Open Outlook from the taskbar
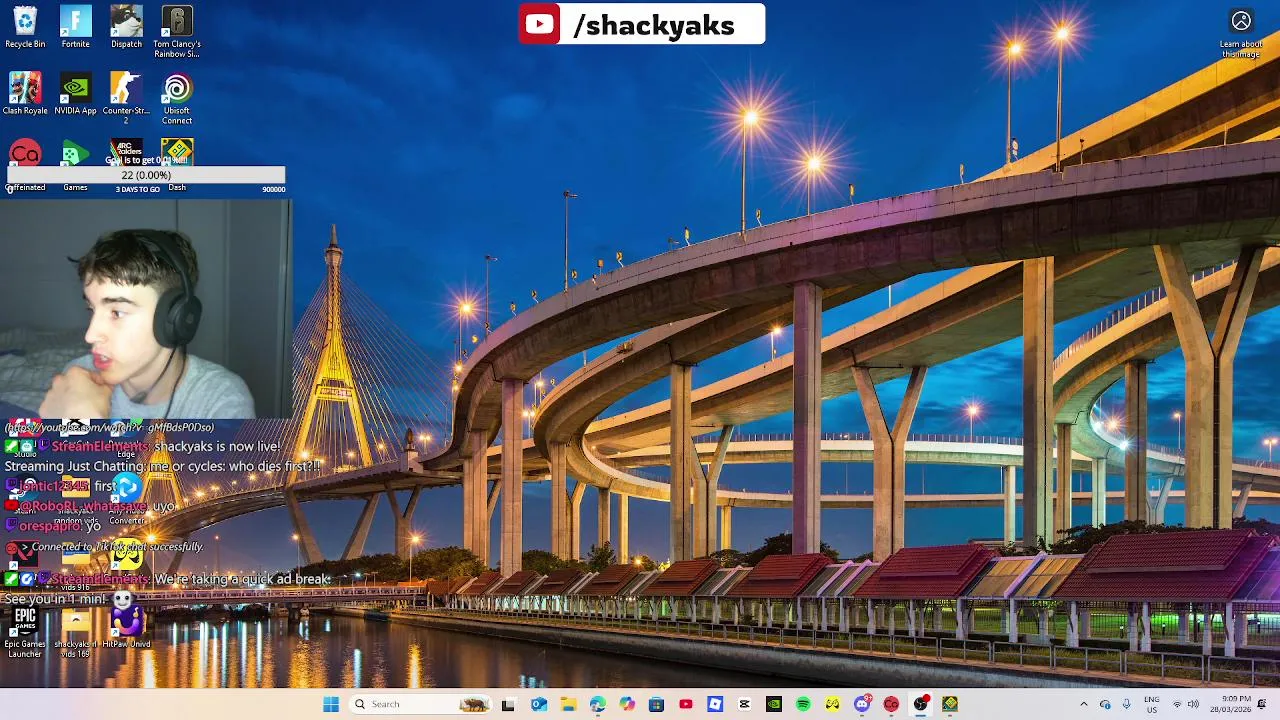 pyautogui.click(x=538, y=704)
